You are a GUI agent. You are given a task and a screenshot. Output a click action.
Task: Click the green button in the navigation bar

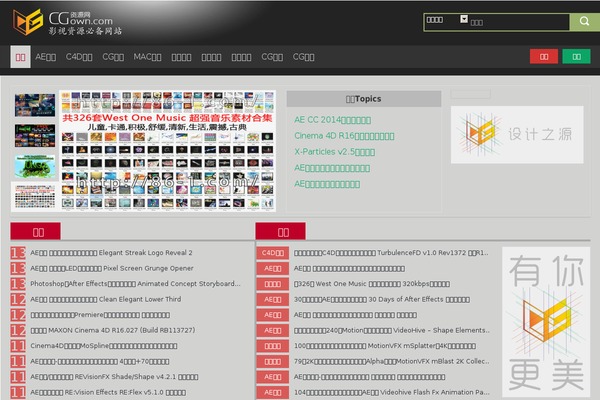click(576, 57)
